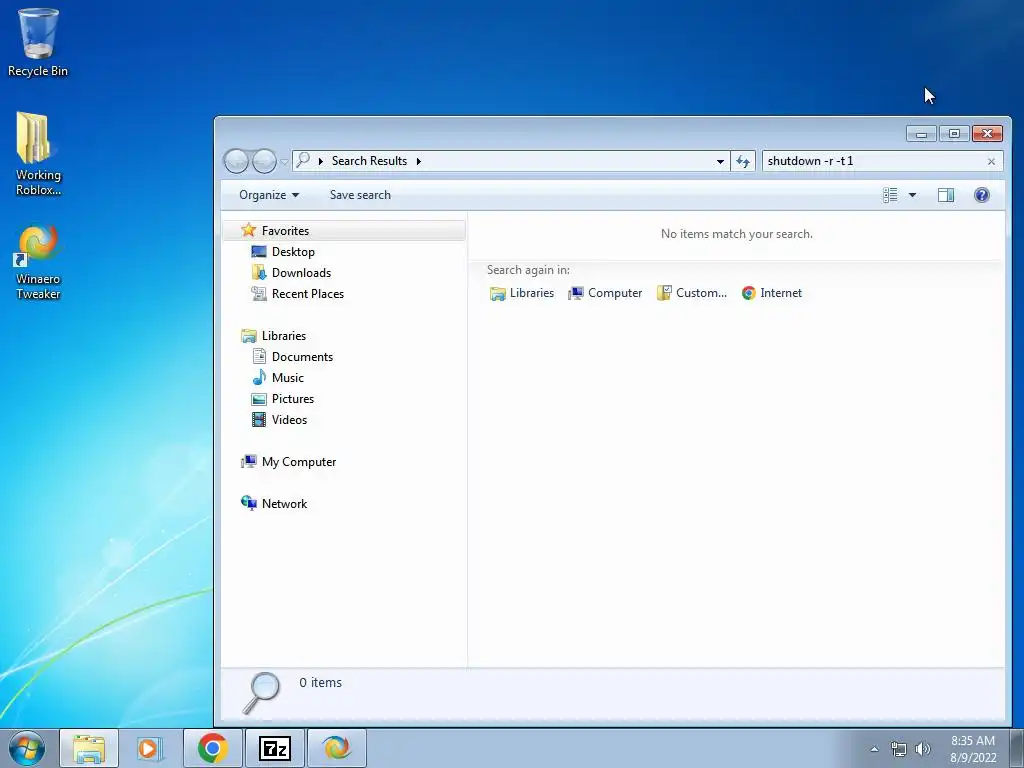Open the More view options dropdown arrow
This screenshot has width=1024, height=768.
912,195
